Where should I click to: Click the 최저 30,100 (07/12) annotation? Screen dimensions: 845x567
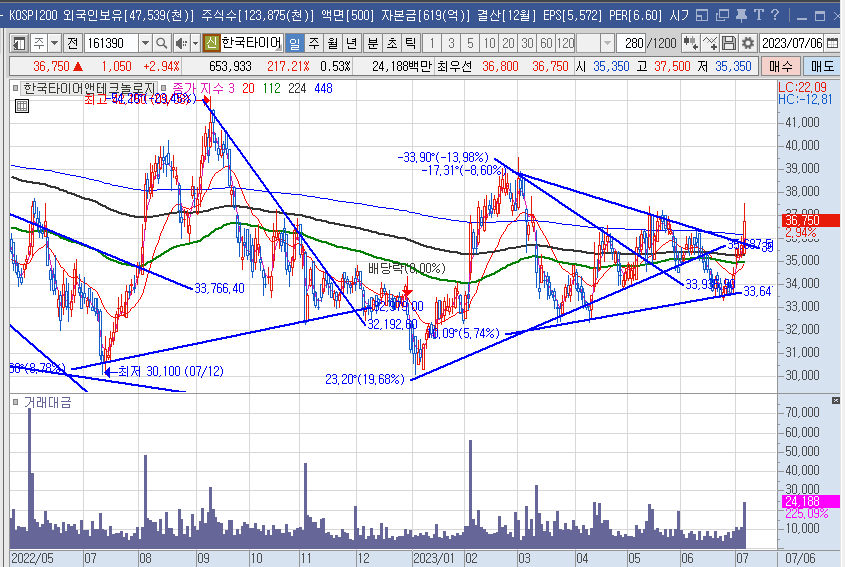point(164,371)
